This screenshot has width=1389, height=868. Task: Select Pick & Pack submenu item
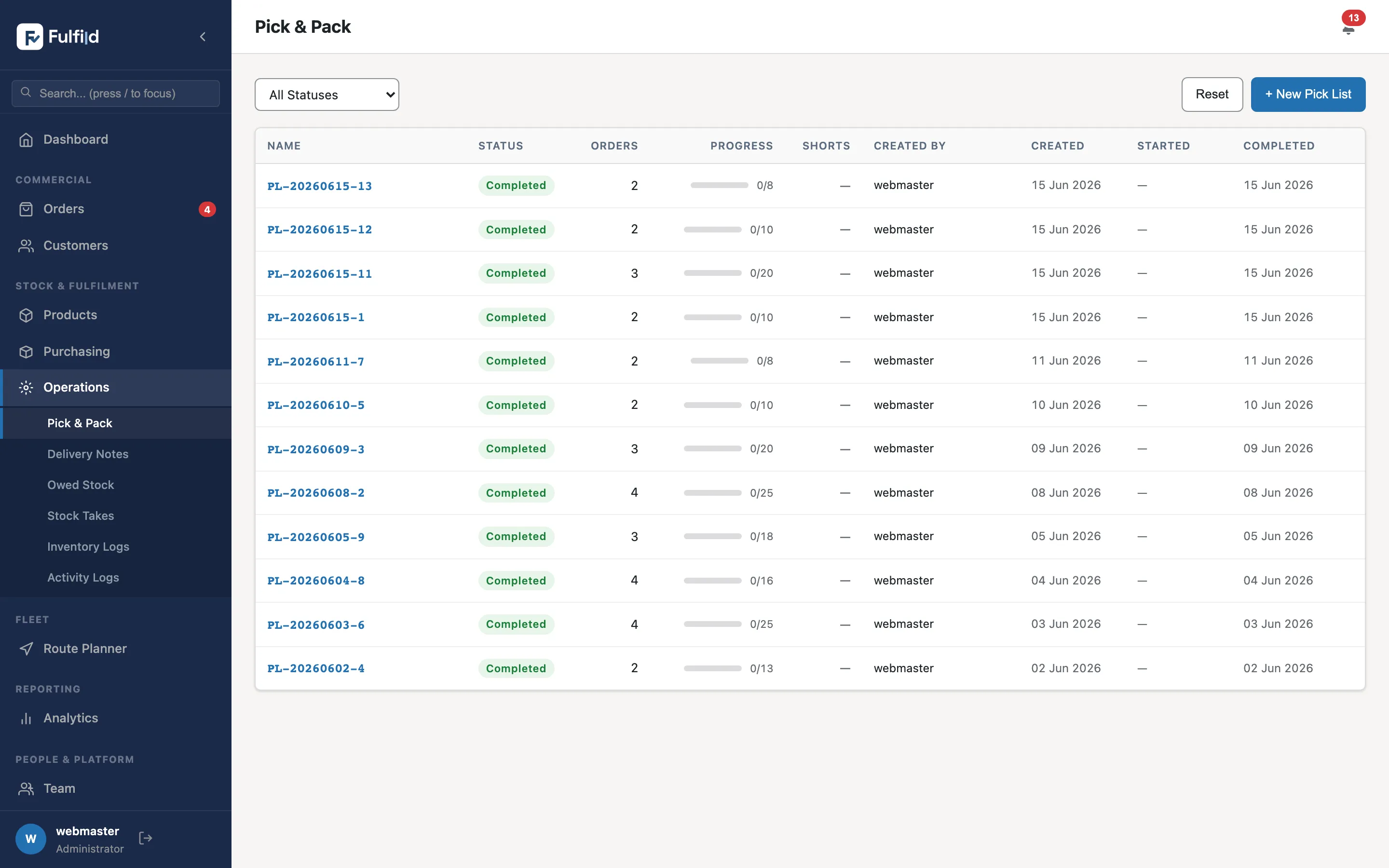pos(115,423)
